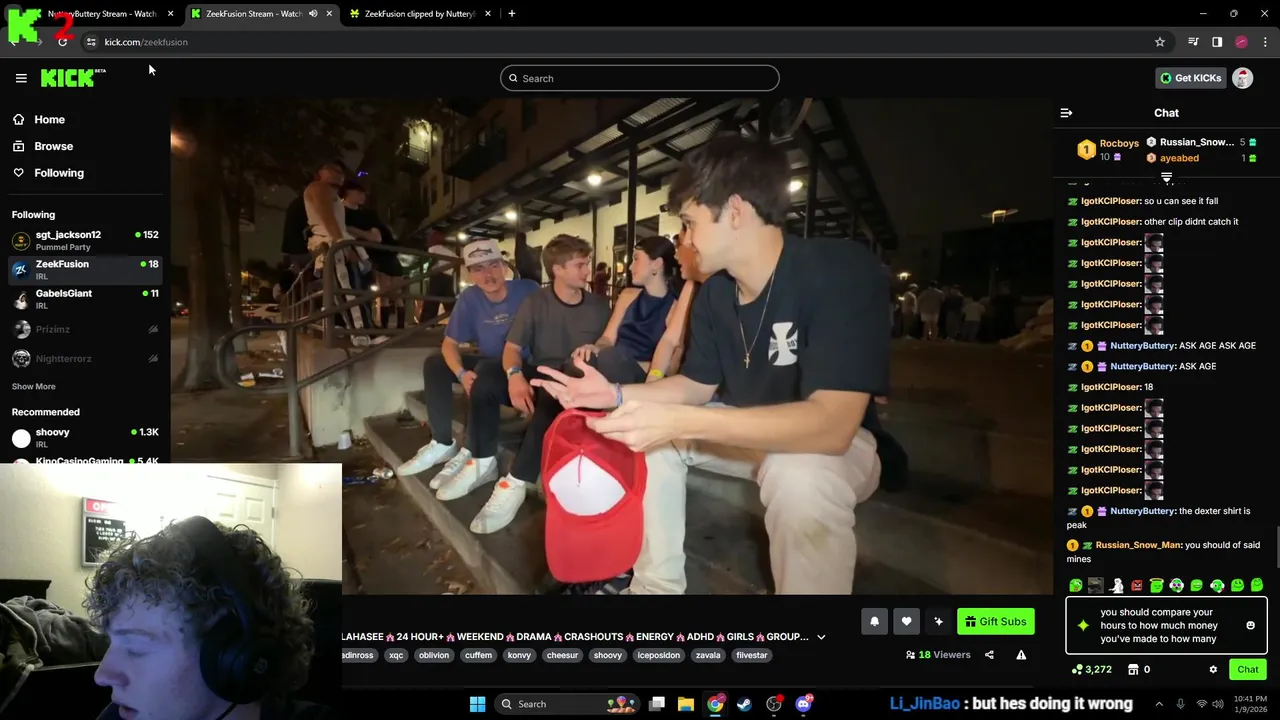This screenshot has width=1280, height=720.
Task: Open GabelsGiant channel
Action: coord(85,298)
